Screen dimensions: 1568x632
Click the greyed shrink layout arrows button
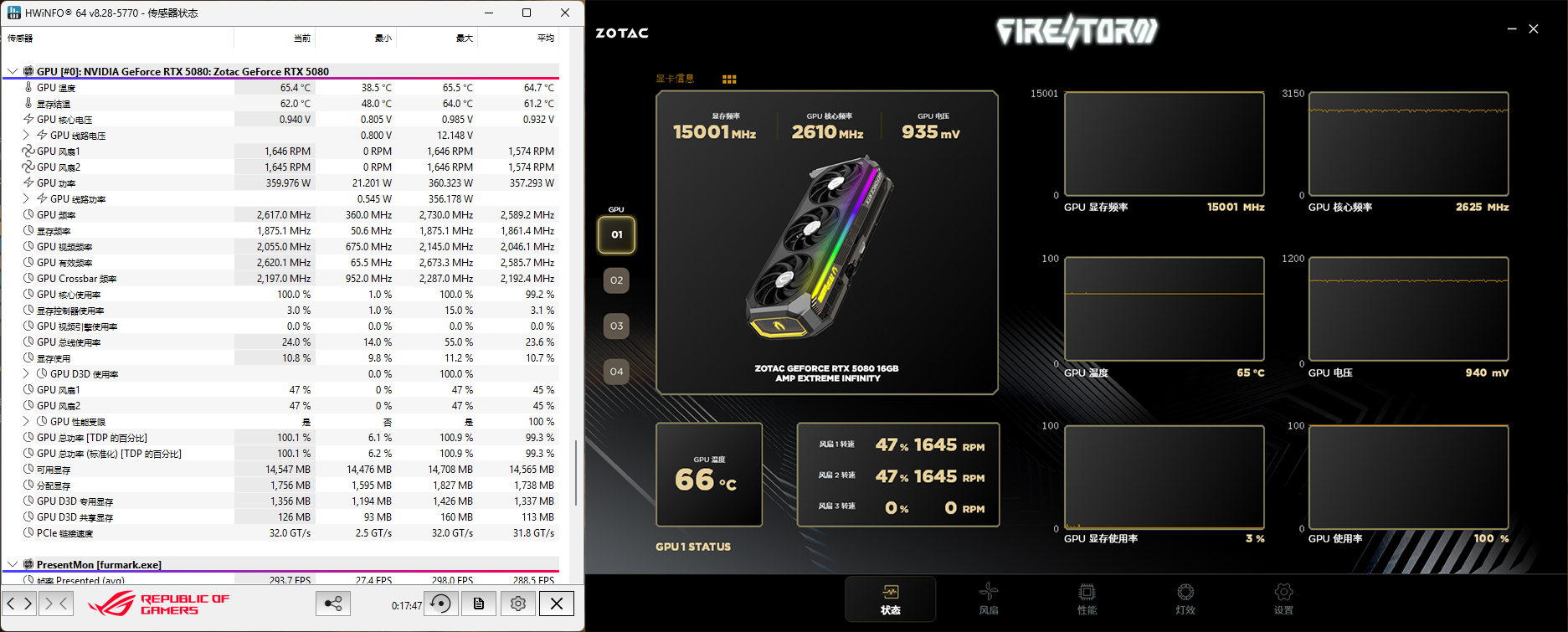[x=56, y=603]
